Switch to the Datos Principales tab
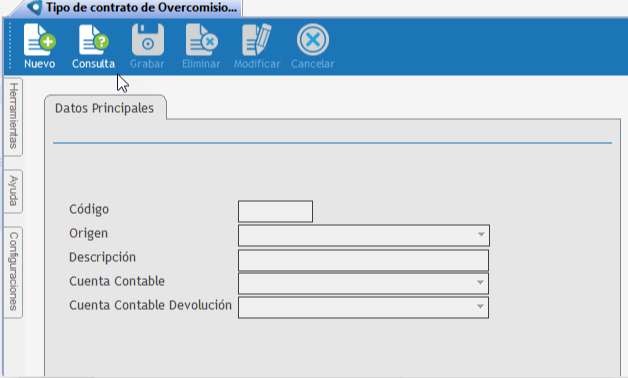Viewport: 628px width, 378px height. pyautogui.click(x=105, y=108)
